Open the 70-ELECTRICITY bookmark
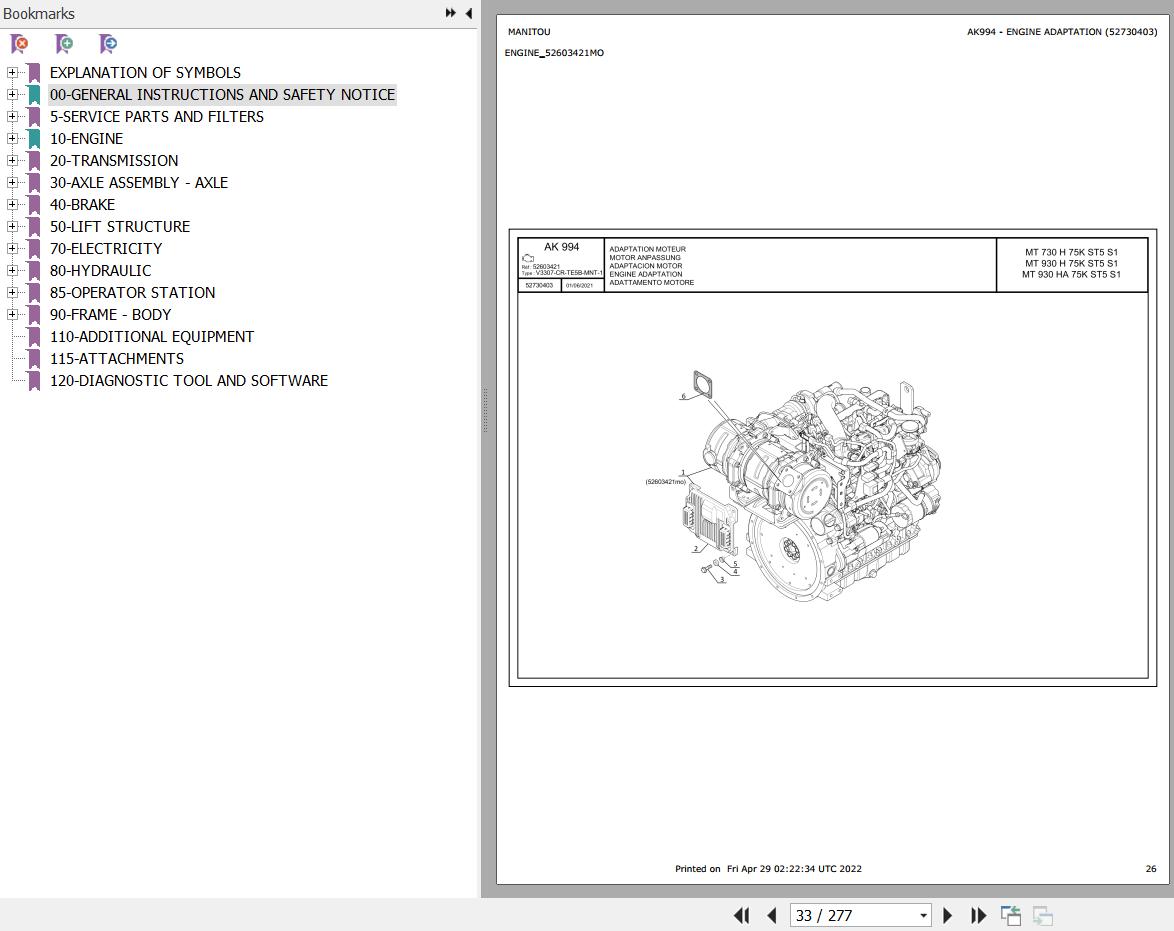The image size is (1174, 931). point(106,249)
